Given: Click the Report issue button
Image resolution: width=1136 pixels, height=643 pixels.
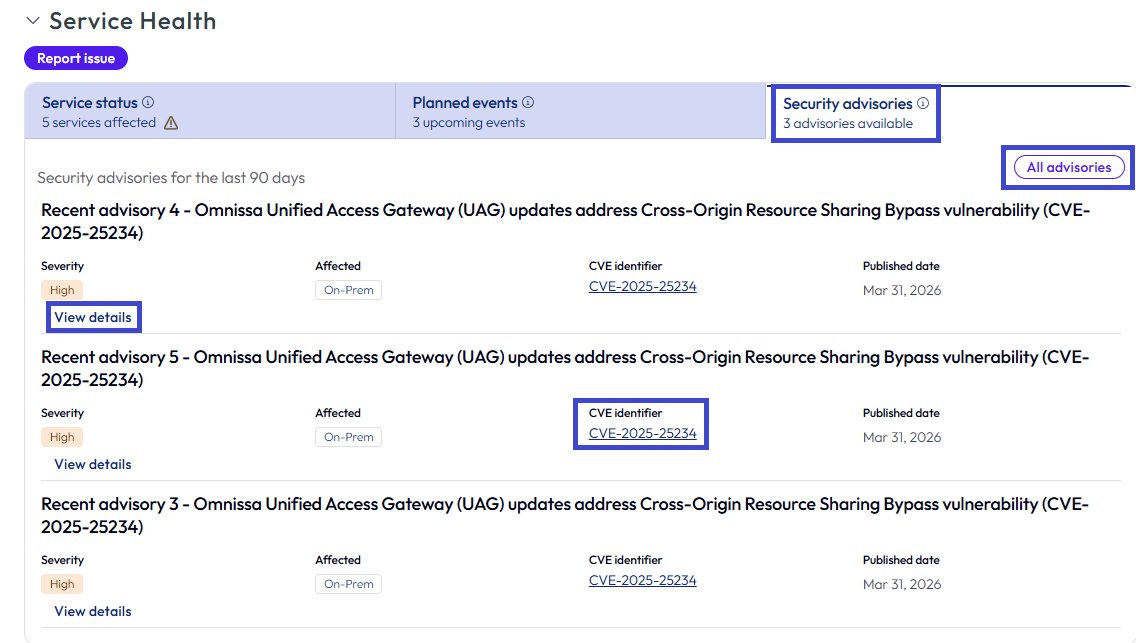Looking at the screenshot, I should (76, 59).
